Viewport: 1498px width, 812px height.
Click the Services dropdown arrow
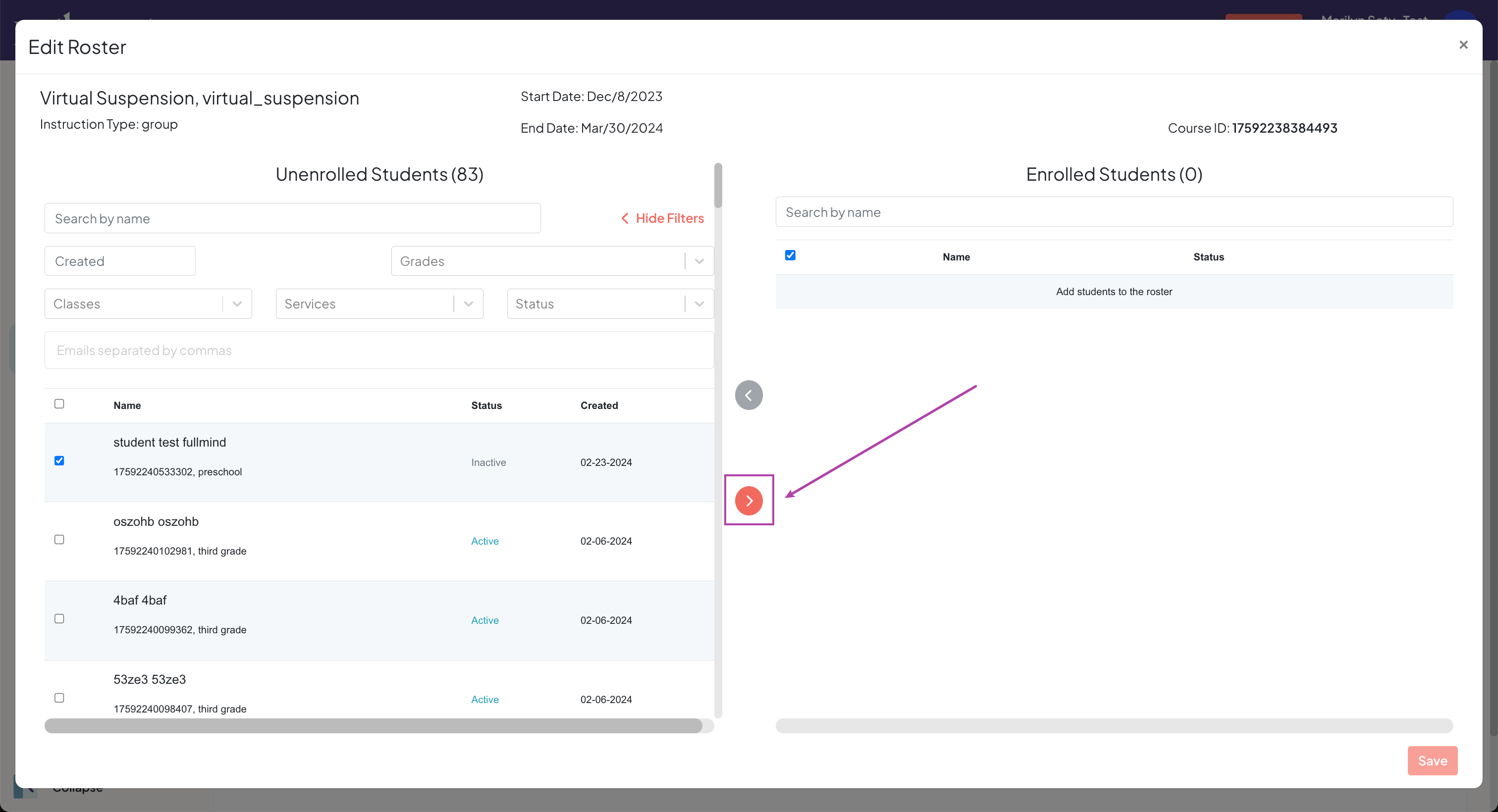pos(468,304)
